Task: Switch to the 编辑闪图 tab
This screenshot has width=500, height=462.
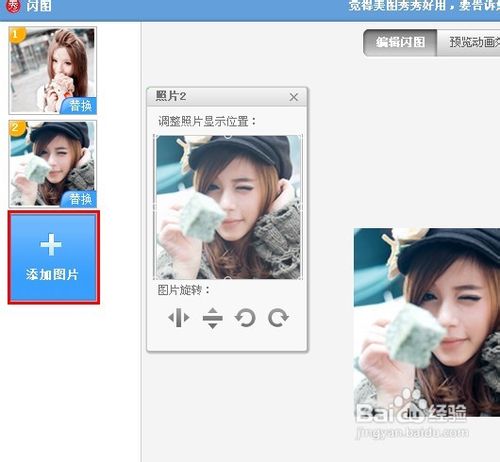Action: pyautogui.click(x=400, y=42)
